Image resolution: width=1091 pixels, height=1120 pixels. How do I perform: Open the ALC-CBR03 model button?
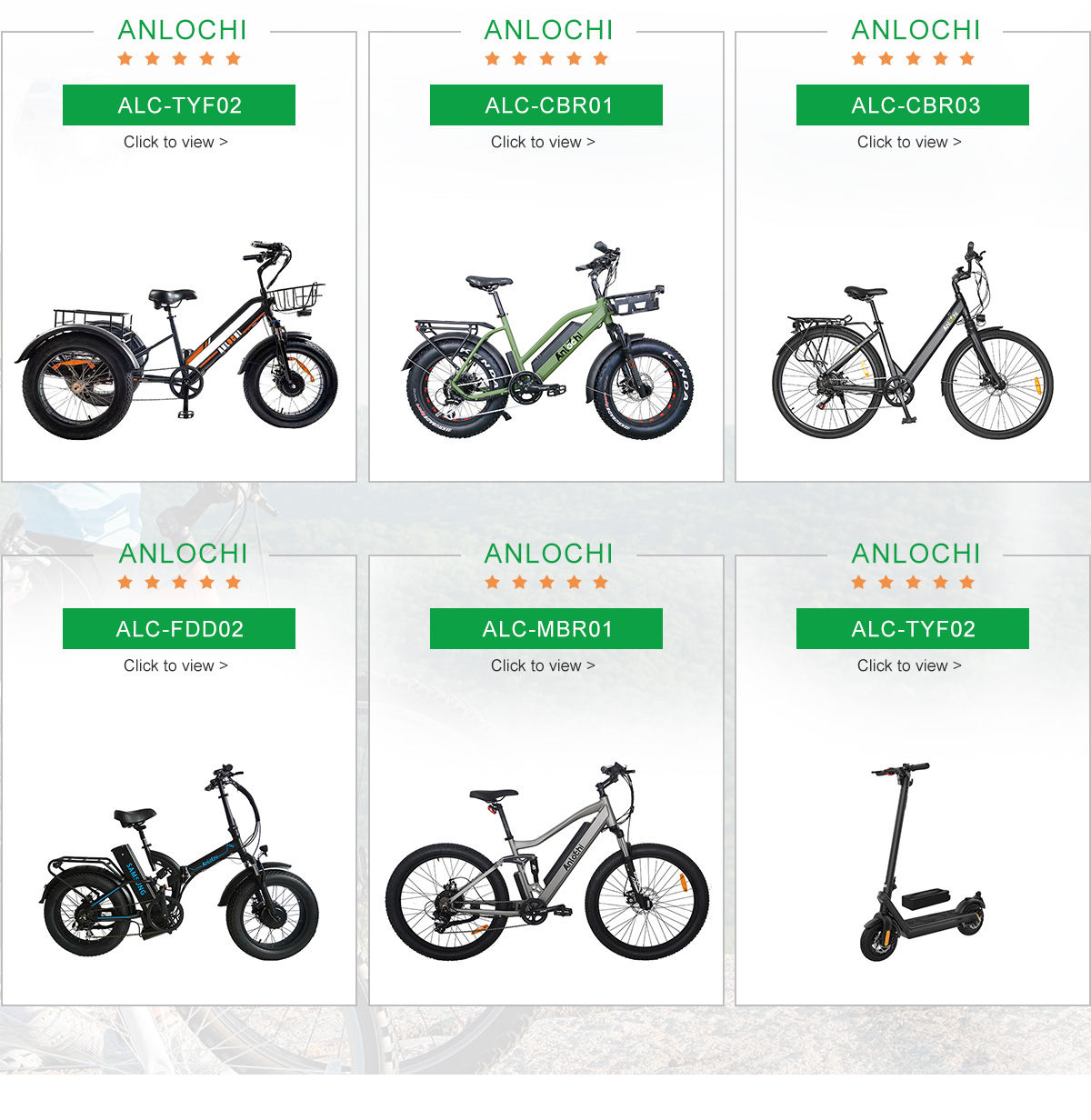pos(913,105)
